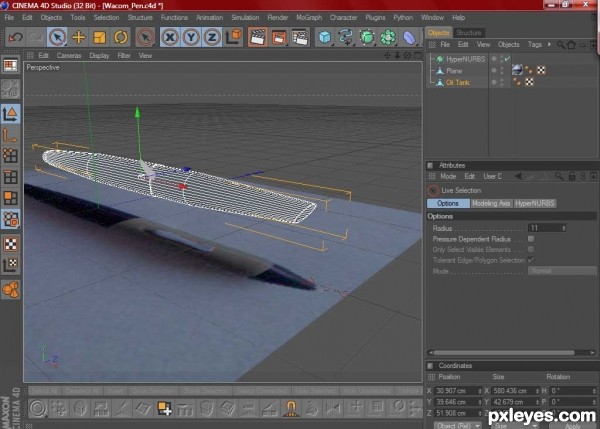
Task: Open the green NURBS objects icon
Action: (367, 37)
